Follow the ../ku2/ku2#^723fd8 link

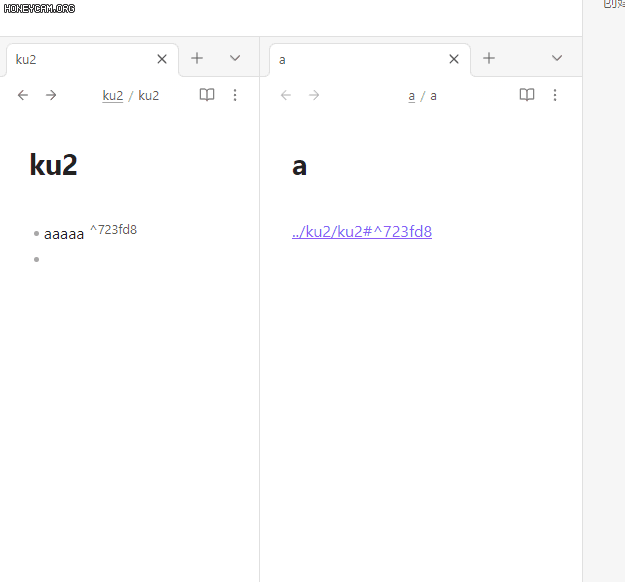(362, 232)
